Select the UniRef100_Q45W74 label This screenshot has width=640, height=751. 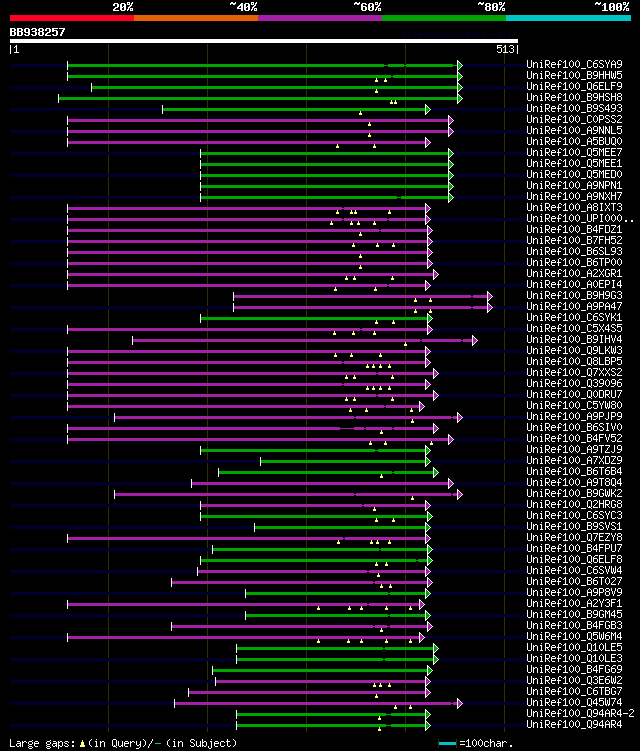(574, 703)
